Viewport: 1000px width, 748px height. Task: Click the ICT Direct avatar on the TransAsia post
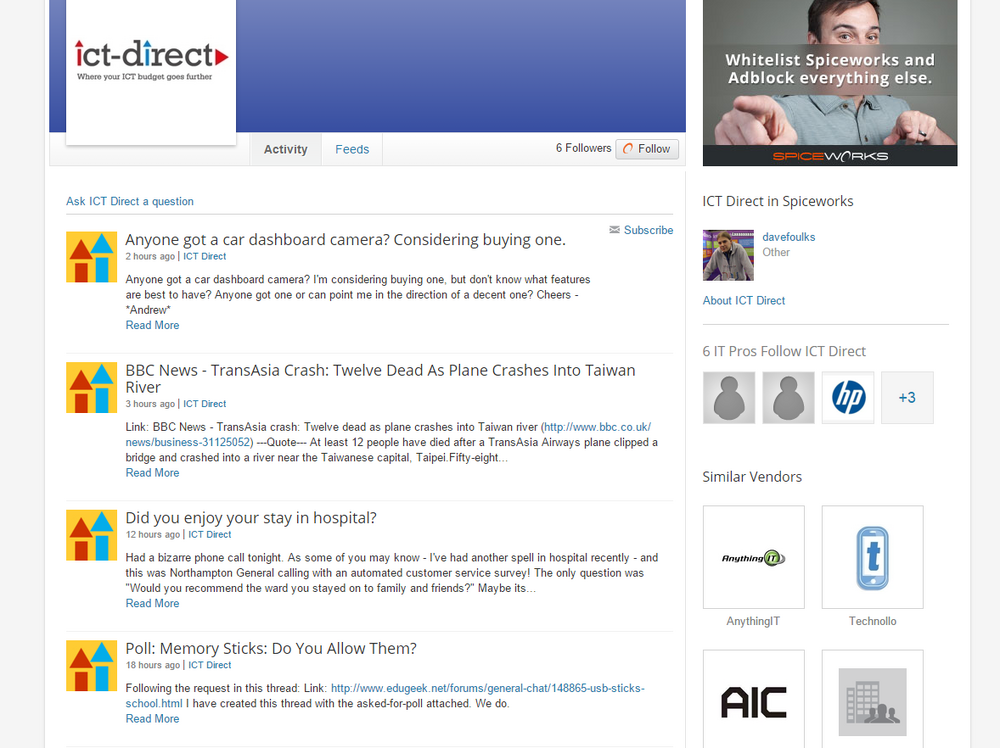click(x=92, y=388)
